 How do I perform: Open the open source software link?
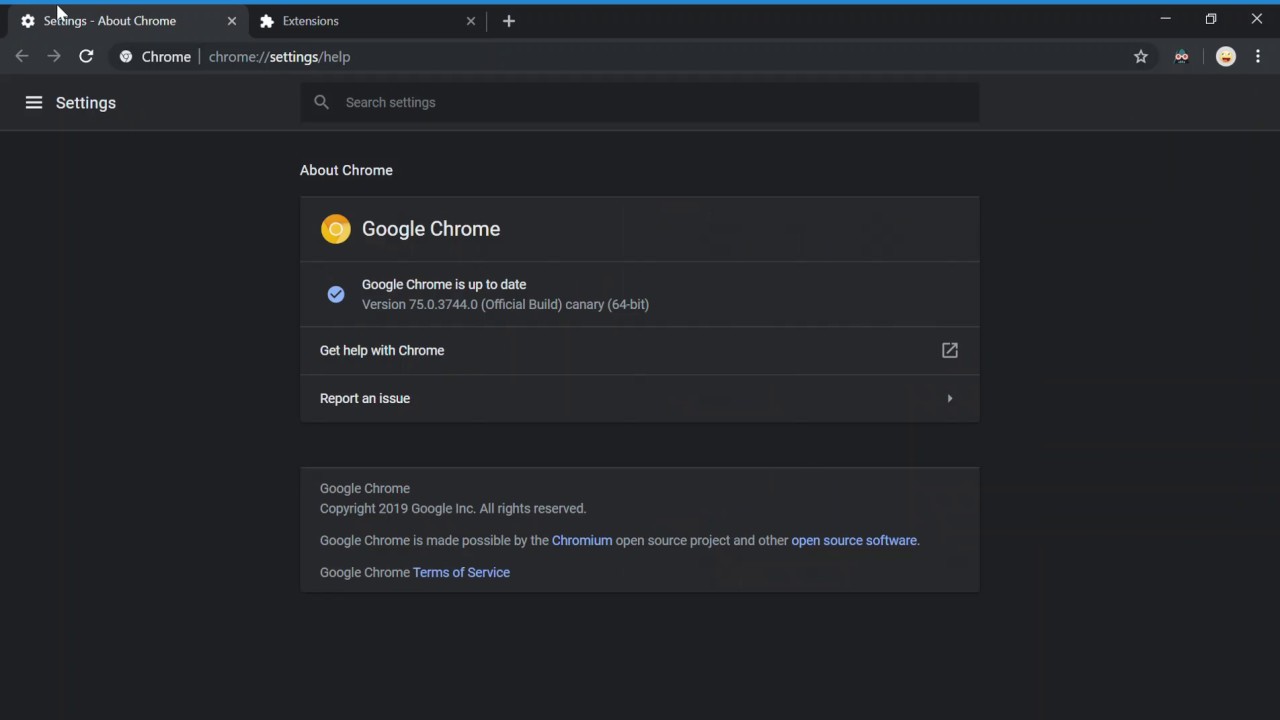coord(854,540)
